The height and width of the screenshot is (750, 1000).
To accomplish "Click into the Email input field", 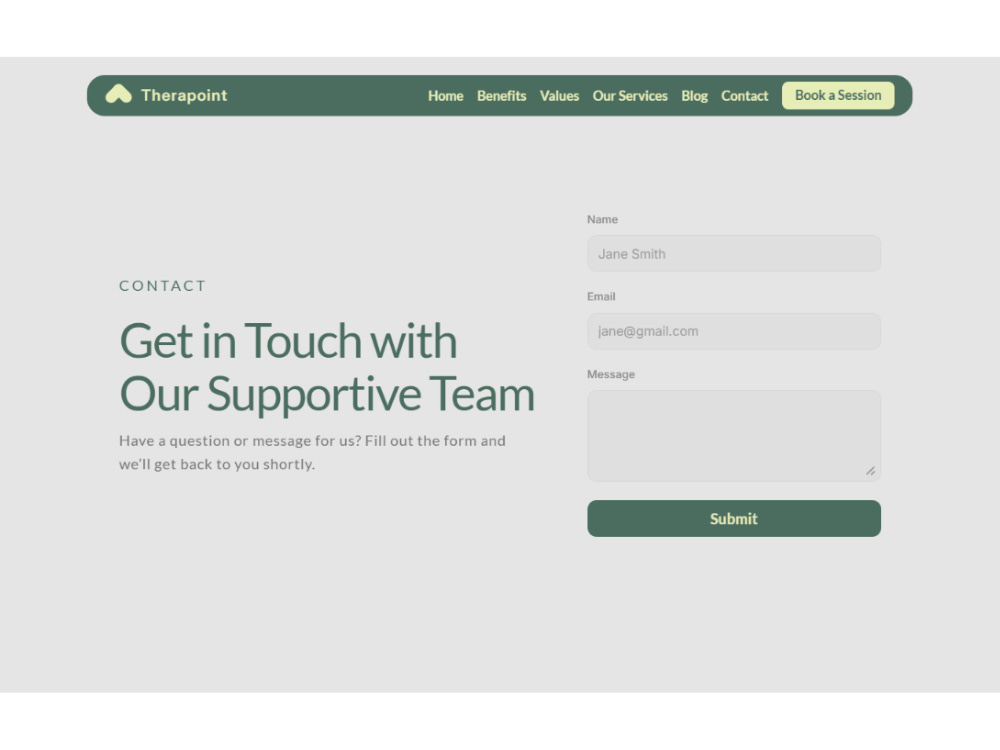I will [x=733, y=331].
